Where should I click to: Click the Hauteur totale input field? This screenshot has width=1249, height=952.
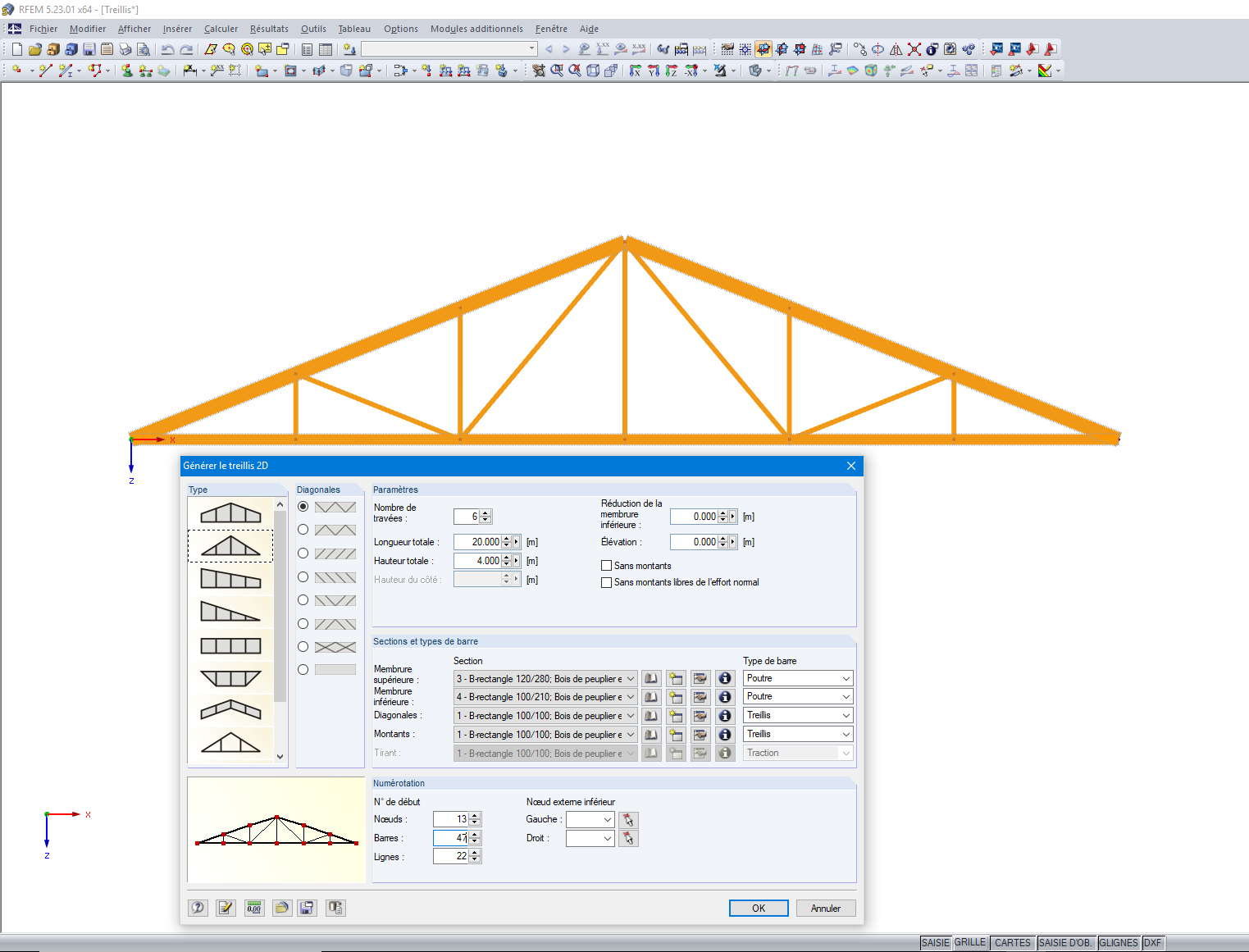click(x=477, y=561)
